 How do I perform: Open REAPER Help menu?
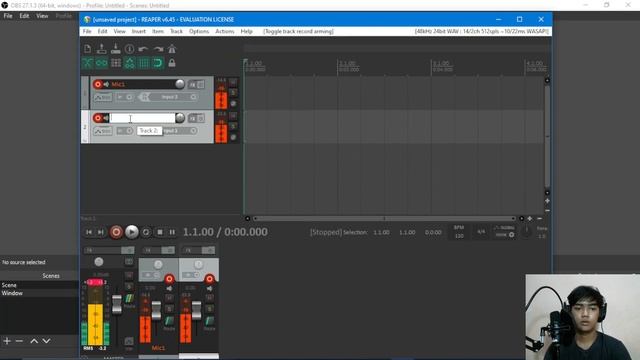(246, 31)
